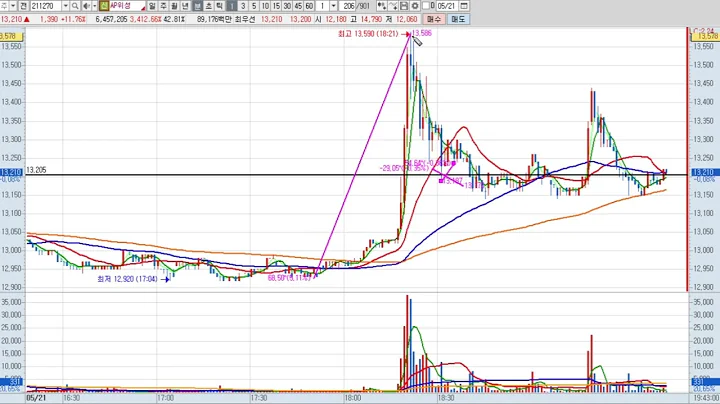
Task: Click the horizontal line label 13.205
Action: click(36, 170)
